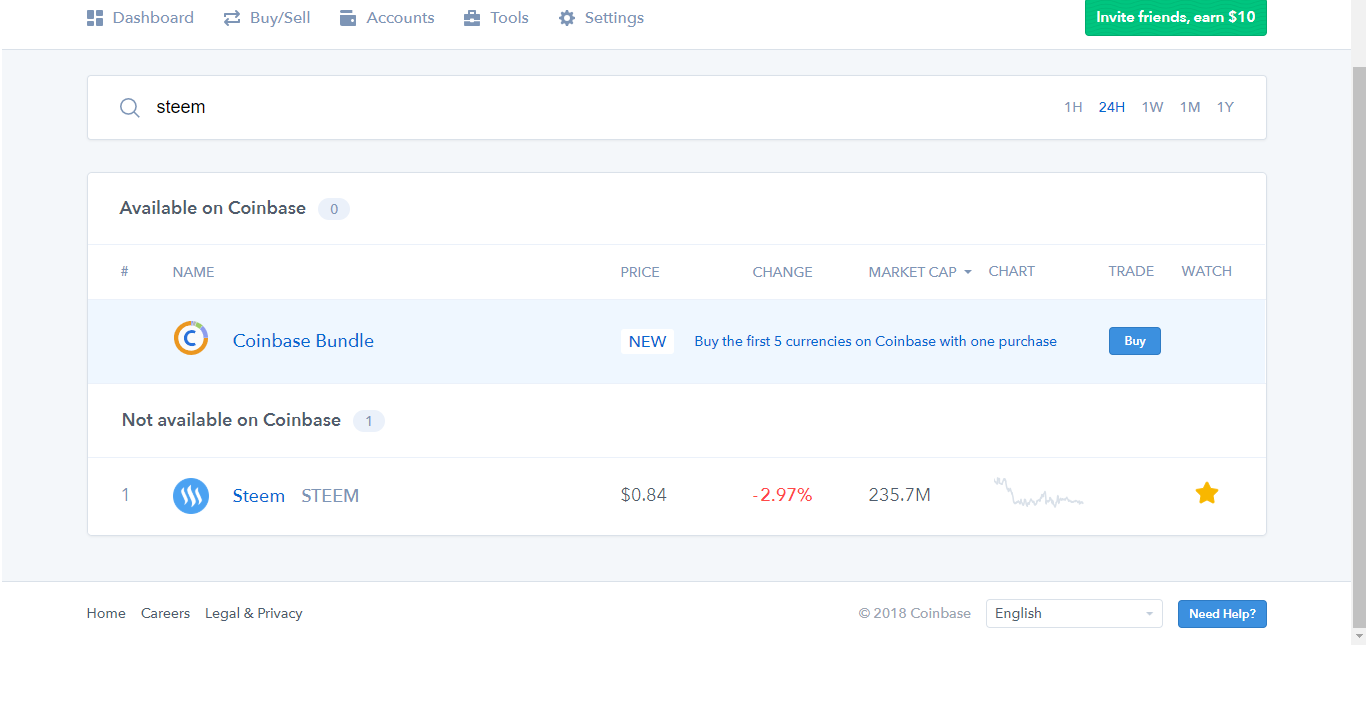Click Buy button for Coinbase Bundle

click(x=1135, y=341)
